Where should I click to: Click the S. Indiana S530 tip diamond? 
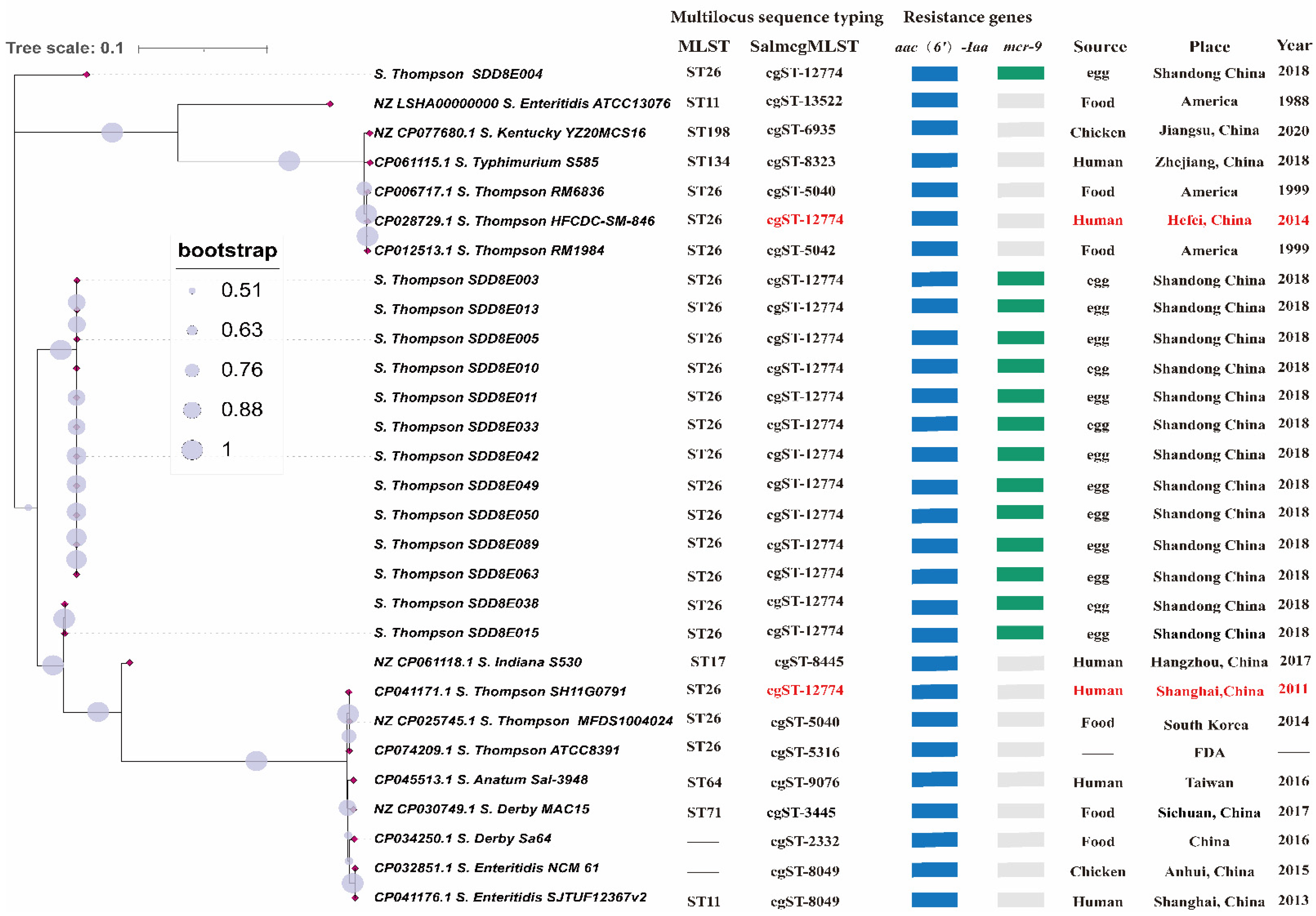coord(130,663)
